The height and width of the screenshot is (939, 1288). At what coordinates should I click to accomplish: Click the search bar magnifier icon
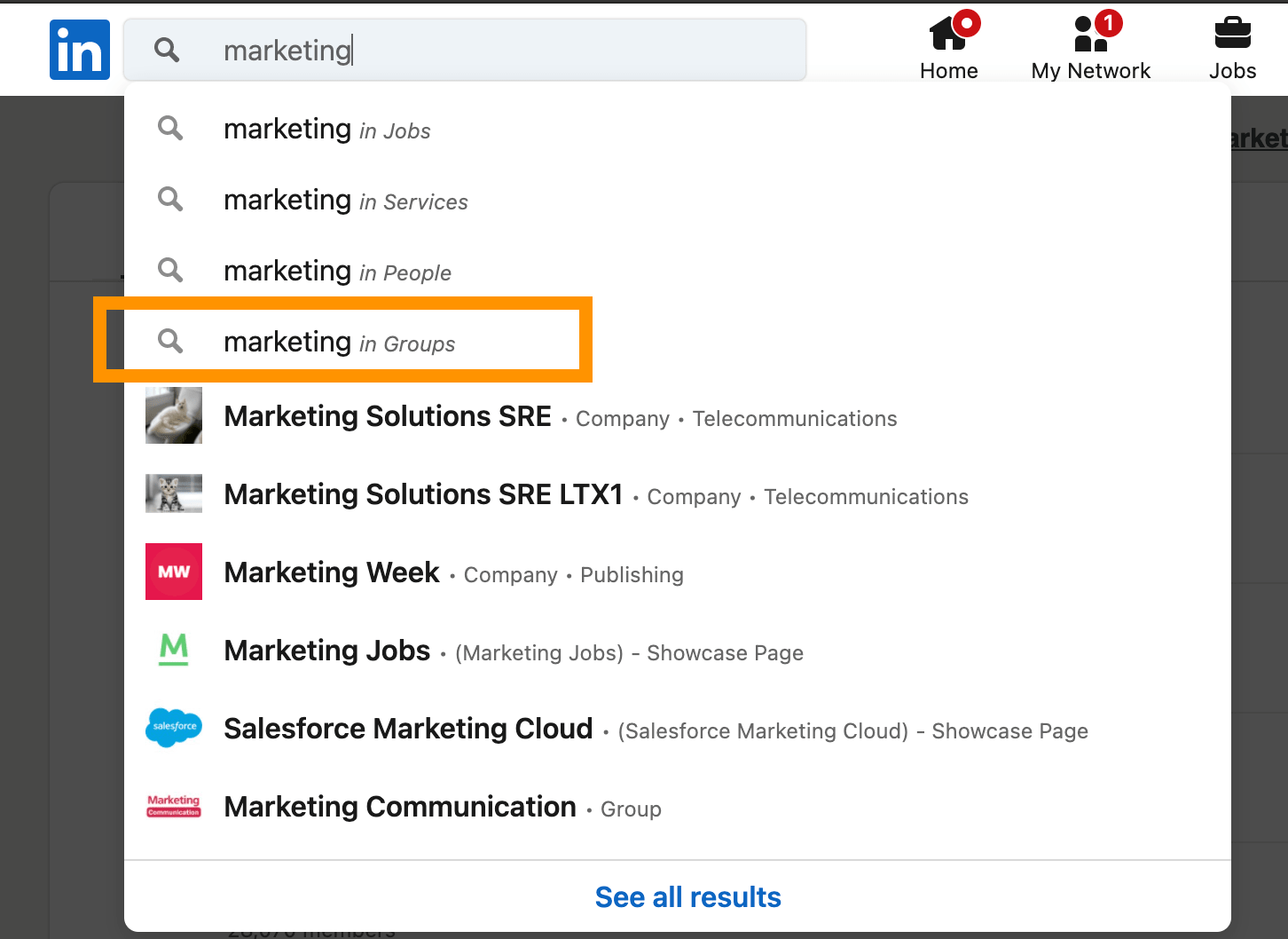167,50
